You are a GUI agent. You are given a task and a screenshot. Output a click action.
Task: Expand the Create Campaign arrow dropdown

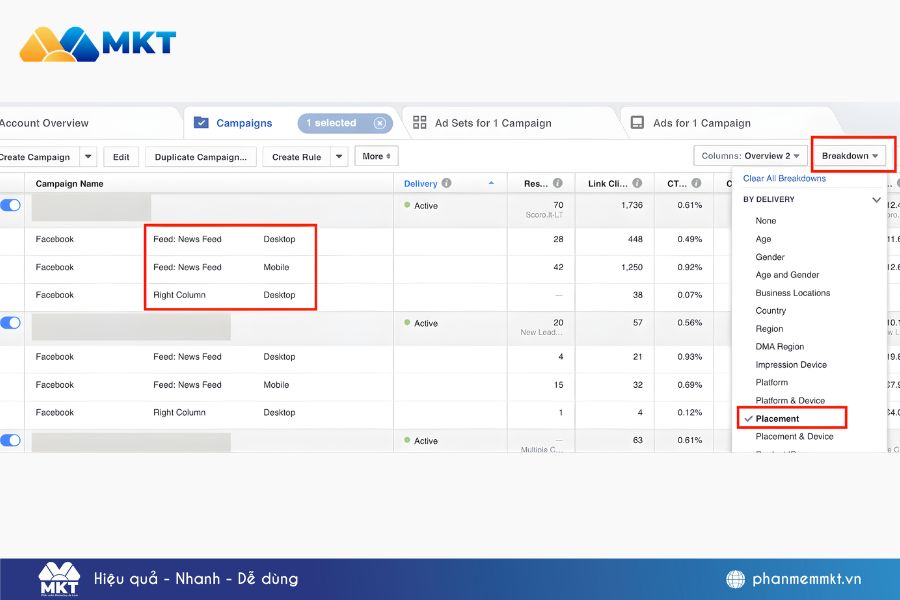pyautogui.click(x=88, y=157)
